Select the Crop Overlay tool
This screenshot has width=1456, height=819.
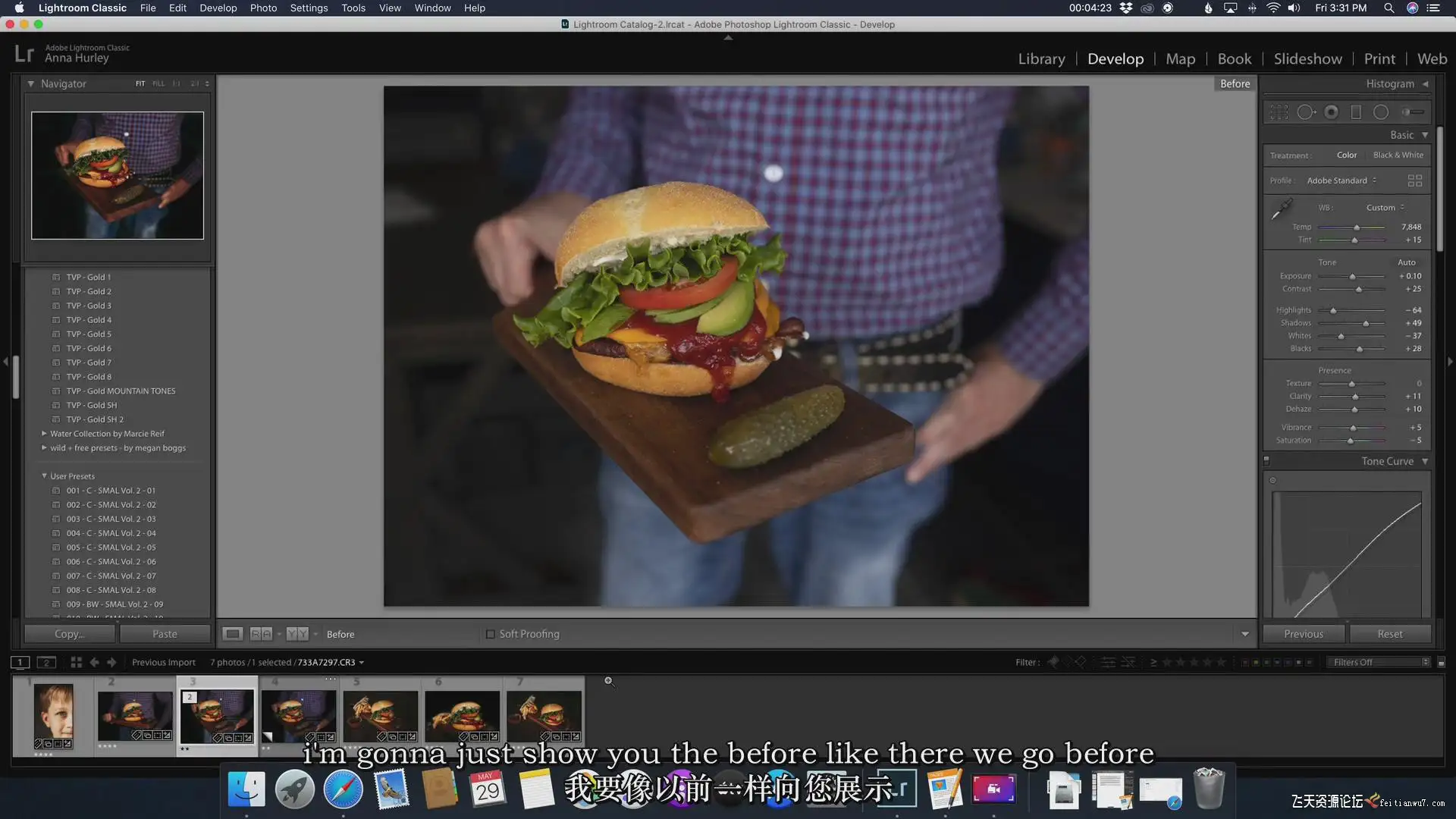point(1279,112)
